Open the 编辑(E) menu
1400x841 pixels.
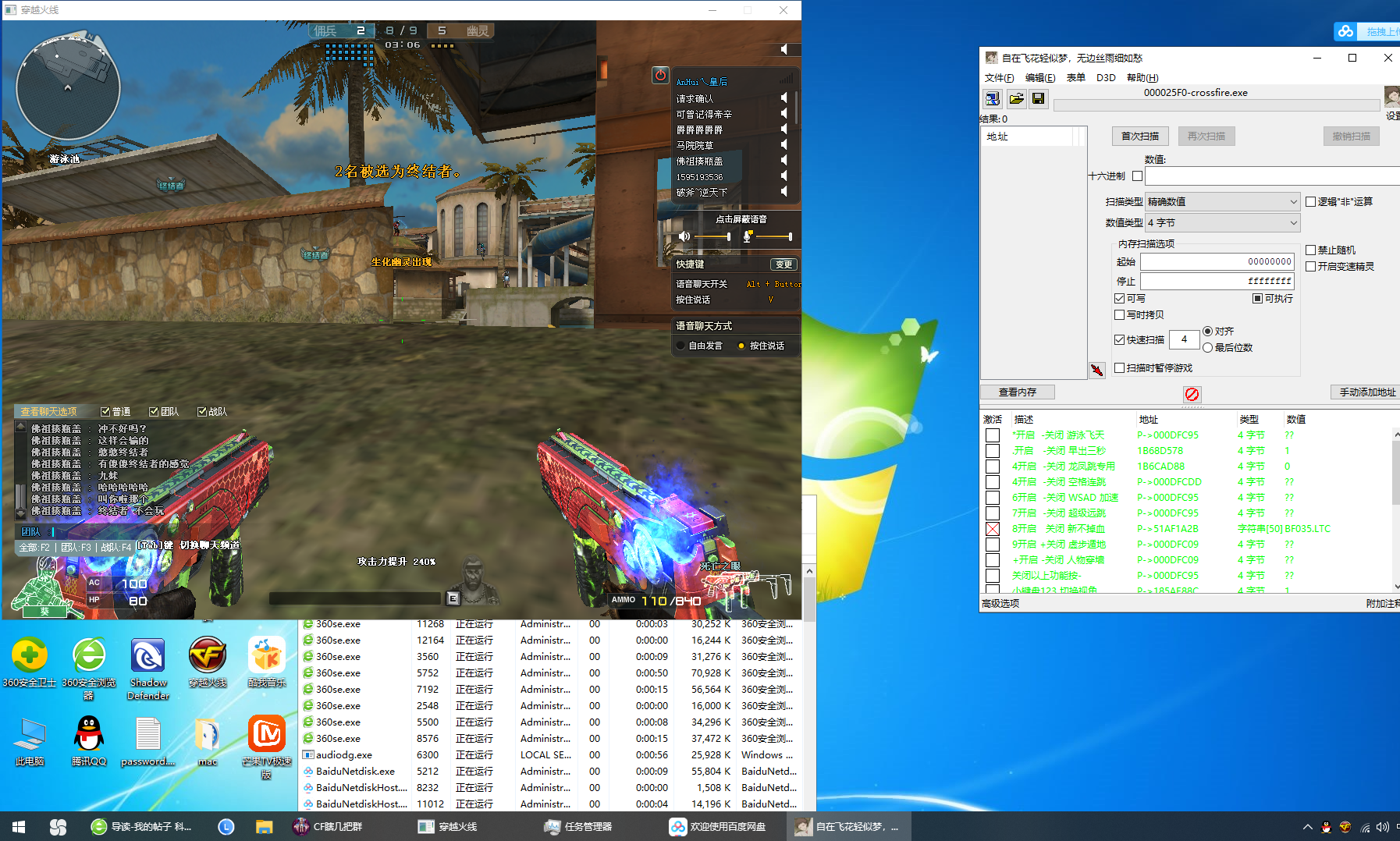coord(1039,78)
